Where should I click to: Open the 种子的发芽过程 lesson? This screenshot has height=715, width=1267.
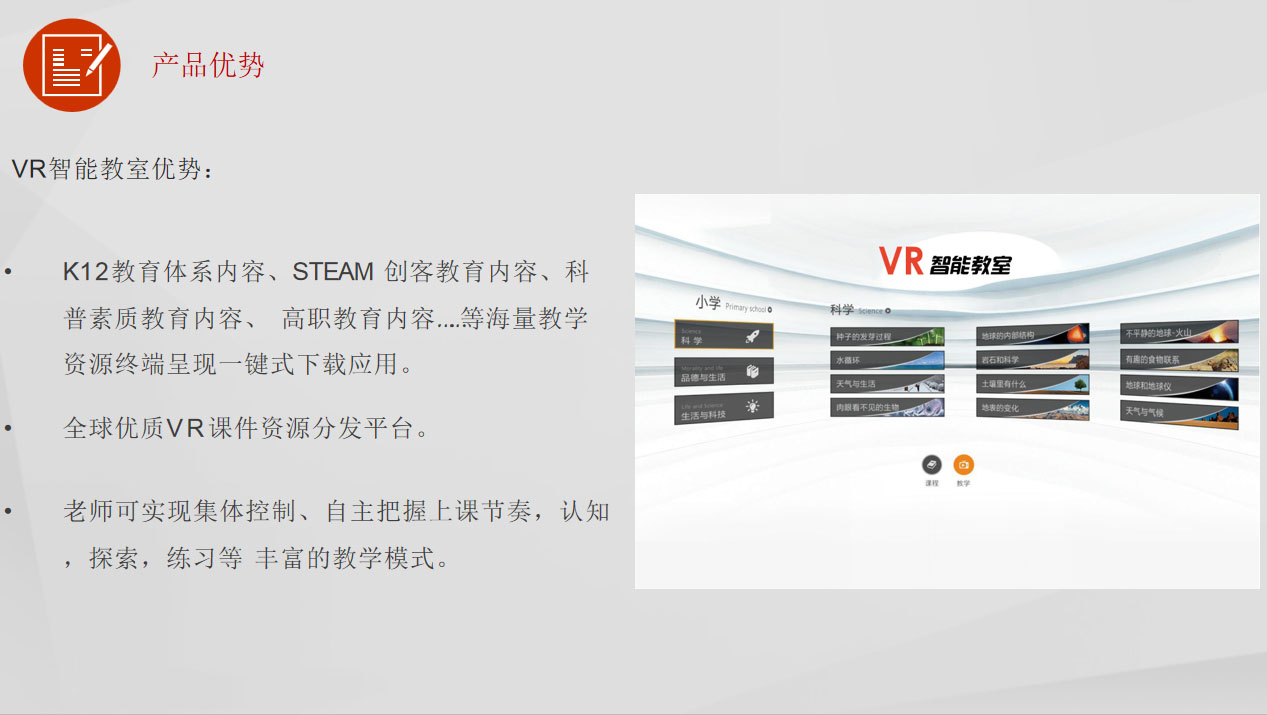(x=886, y=337)
